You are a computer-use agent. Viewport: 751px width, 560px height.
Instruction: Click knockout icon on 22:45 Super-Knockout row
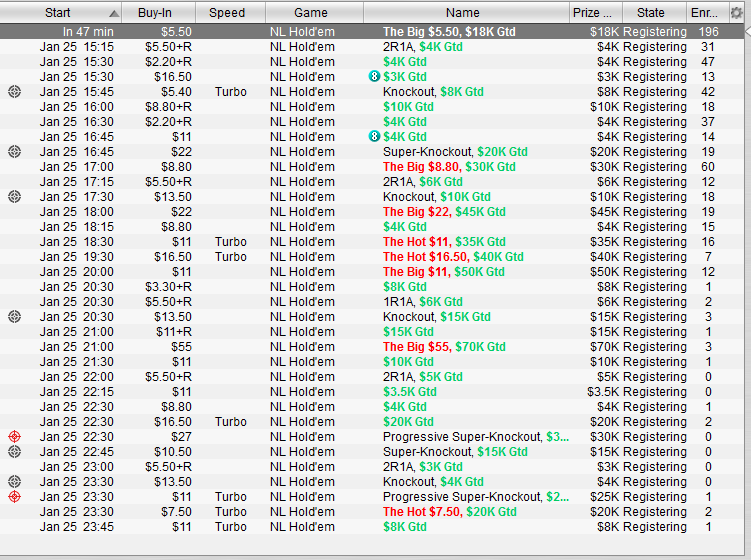(x=15, y=452)
